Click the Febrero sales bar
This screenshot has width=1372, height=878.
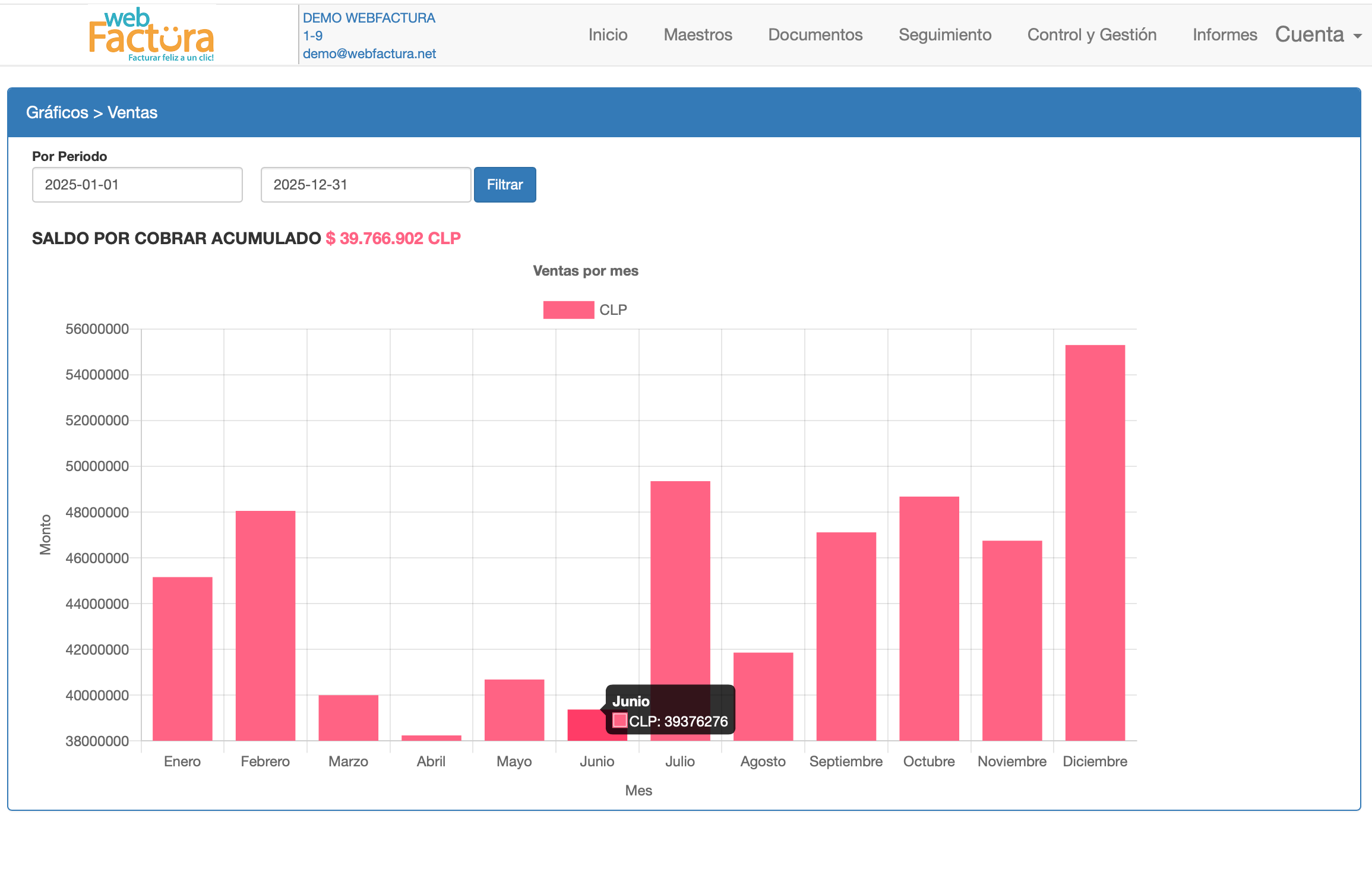click(265, 625)
